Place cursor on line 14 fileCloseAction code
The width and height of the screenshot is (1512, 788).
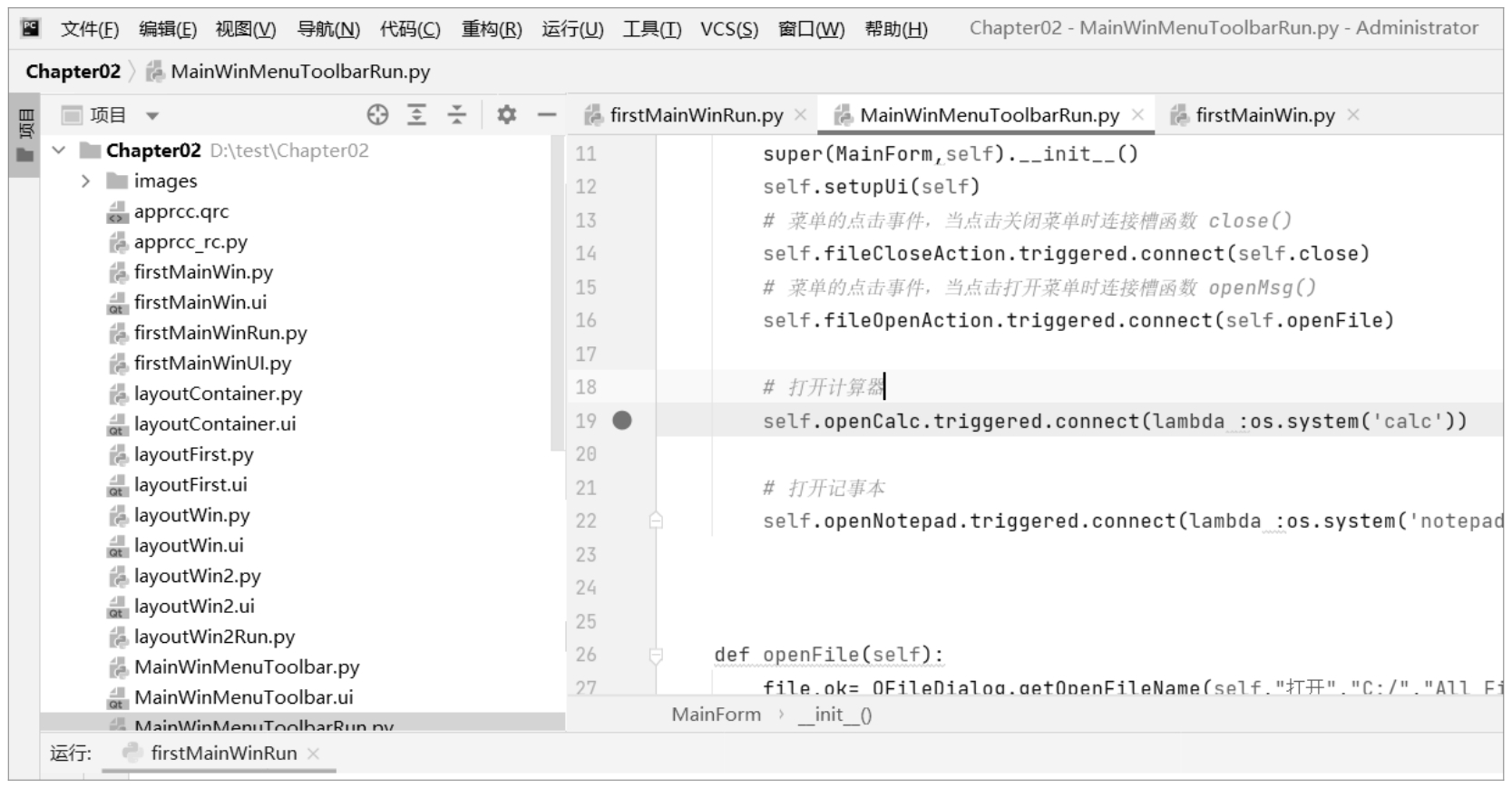[1066, 254]
